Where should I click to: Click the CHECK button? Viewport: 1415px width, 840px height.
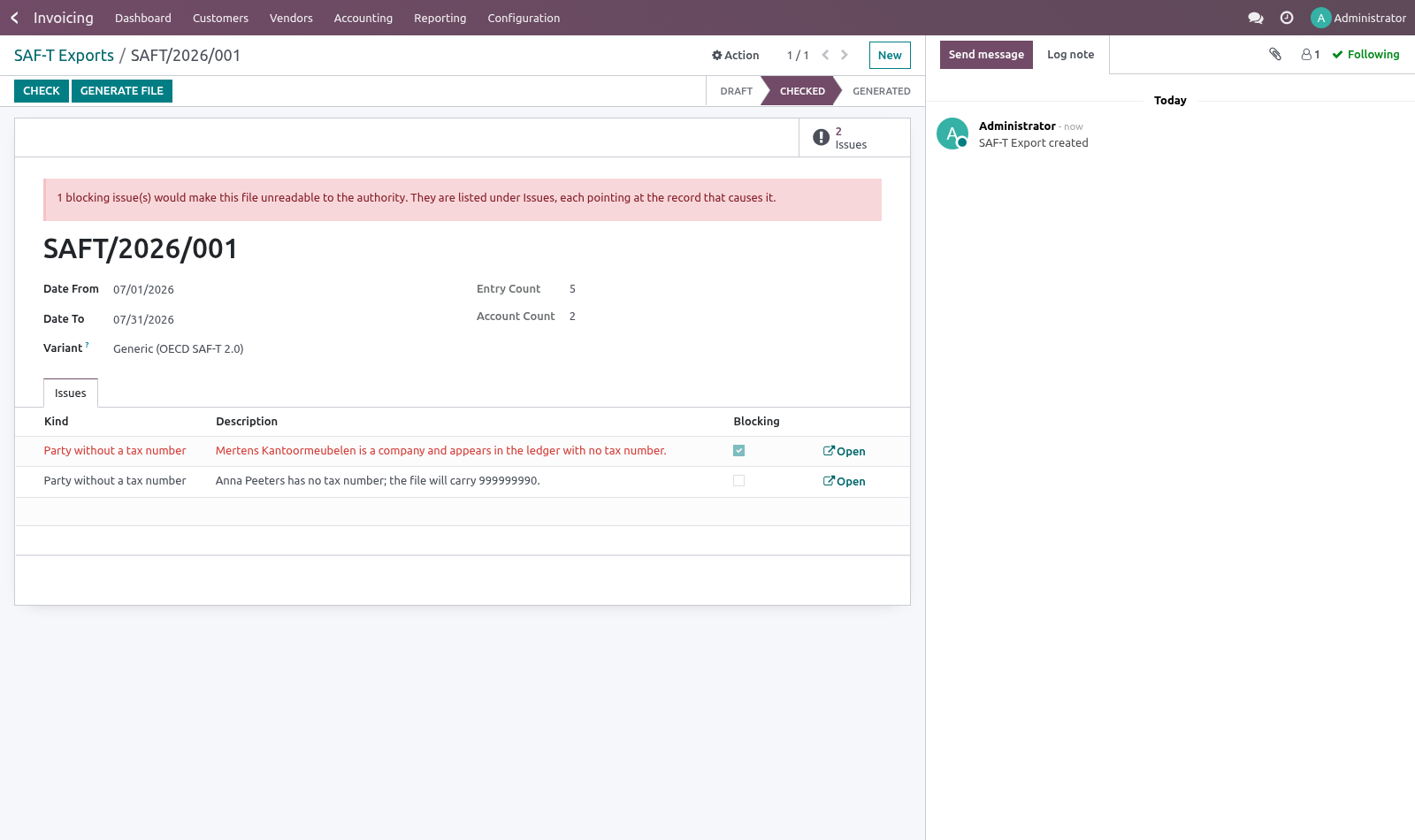coord(42,91)
